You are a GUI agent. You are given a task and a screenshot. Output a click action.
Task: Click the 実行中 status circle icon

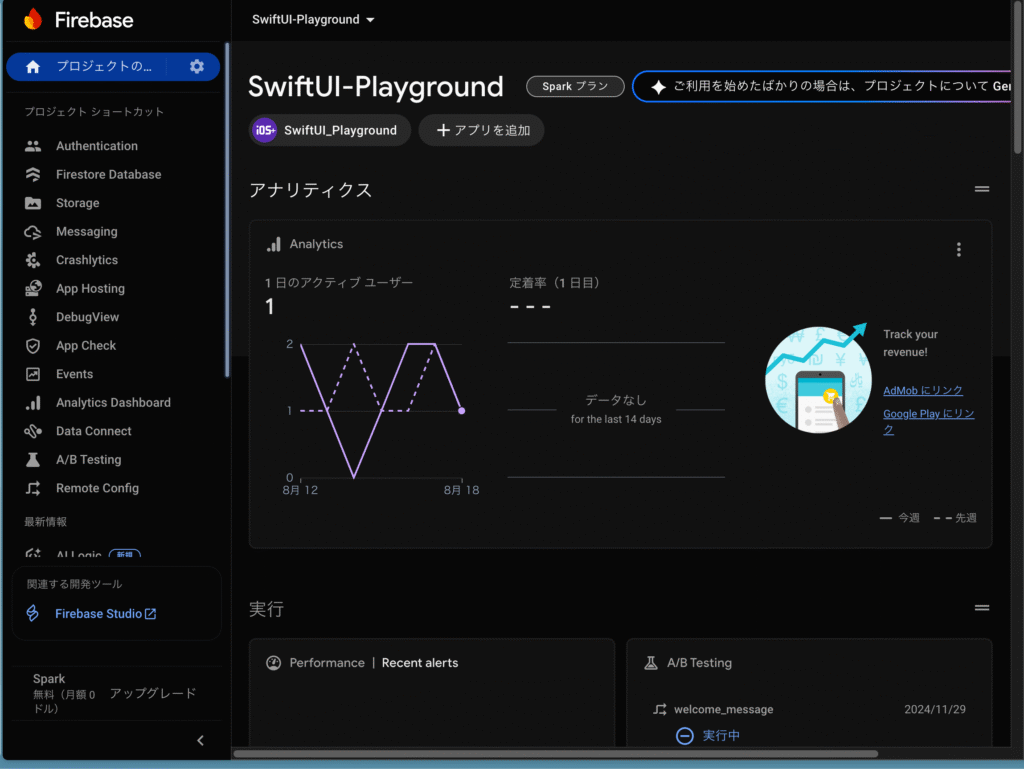pos(684,736)
